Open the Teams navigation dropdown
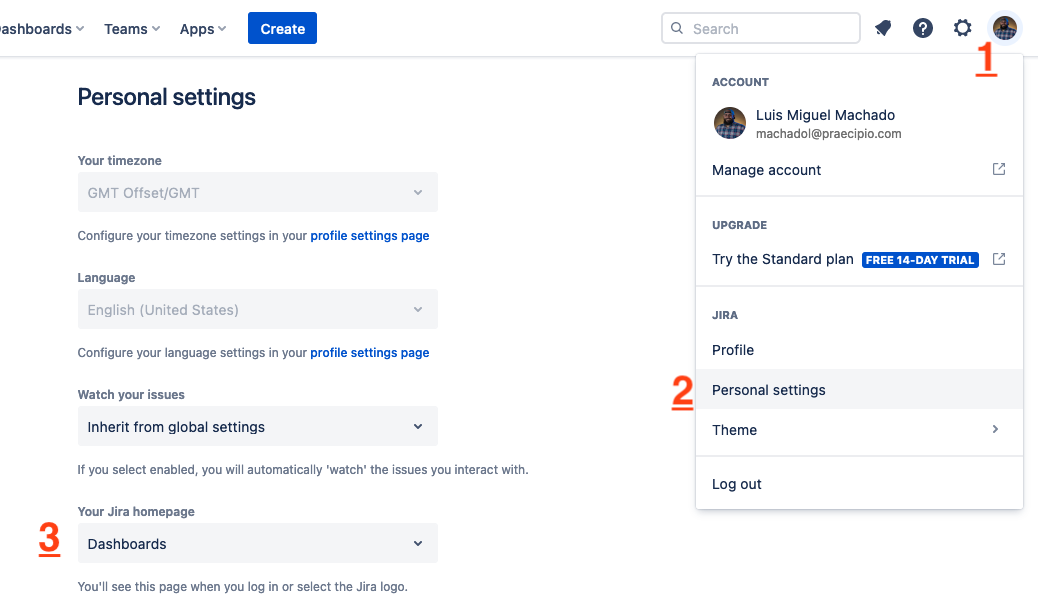Image resolution: width=1038 pixels, height=613 pixels. point(132,29)
